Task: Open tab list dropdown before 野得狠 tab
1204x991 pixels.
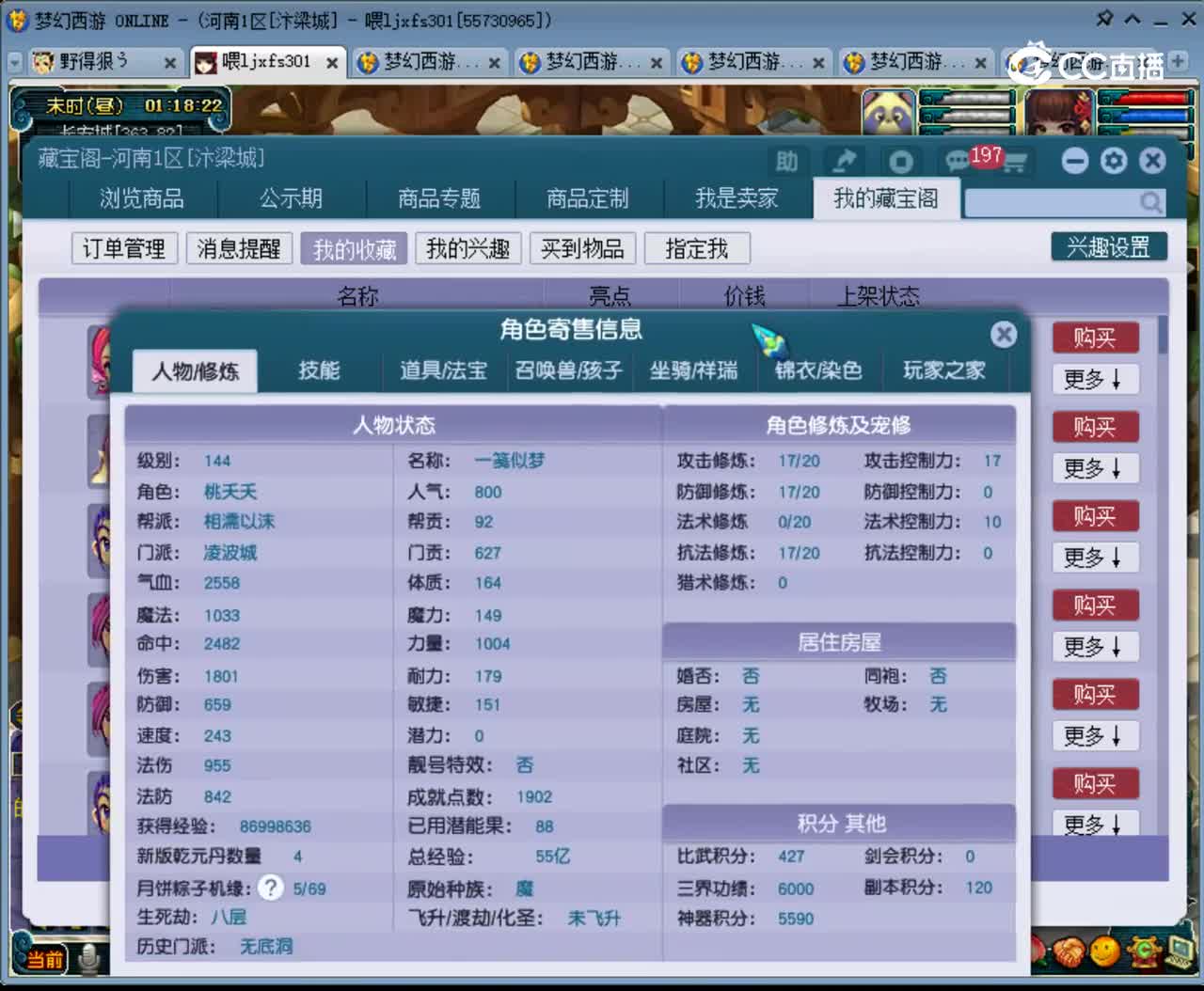Action: pos(15,62)
